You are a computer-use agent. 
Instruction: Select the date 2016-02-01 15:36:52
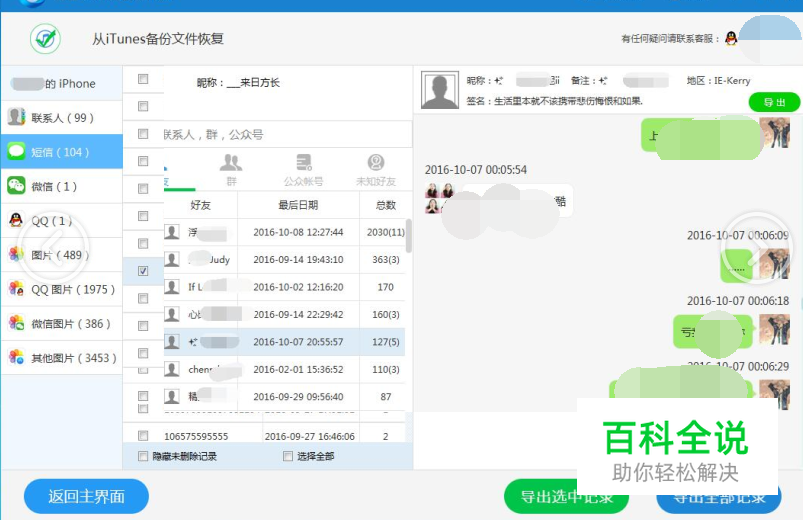pyautogui.click(x=298, y=369)
